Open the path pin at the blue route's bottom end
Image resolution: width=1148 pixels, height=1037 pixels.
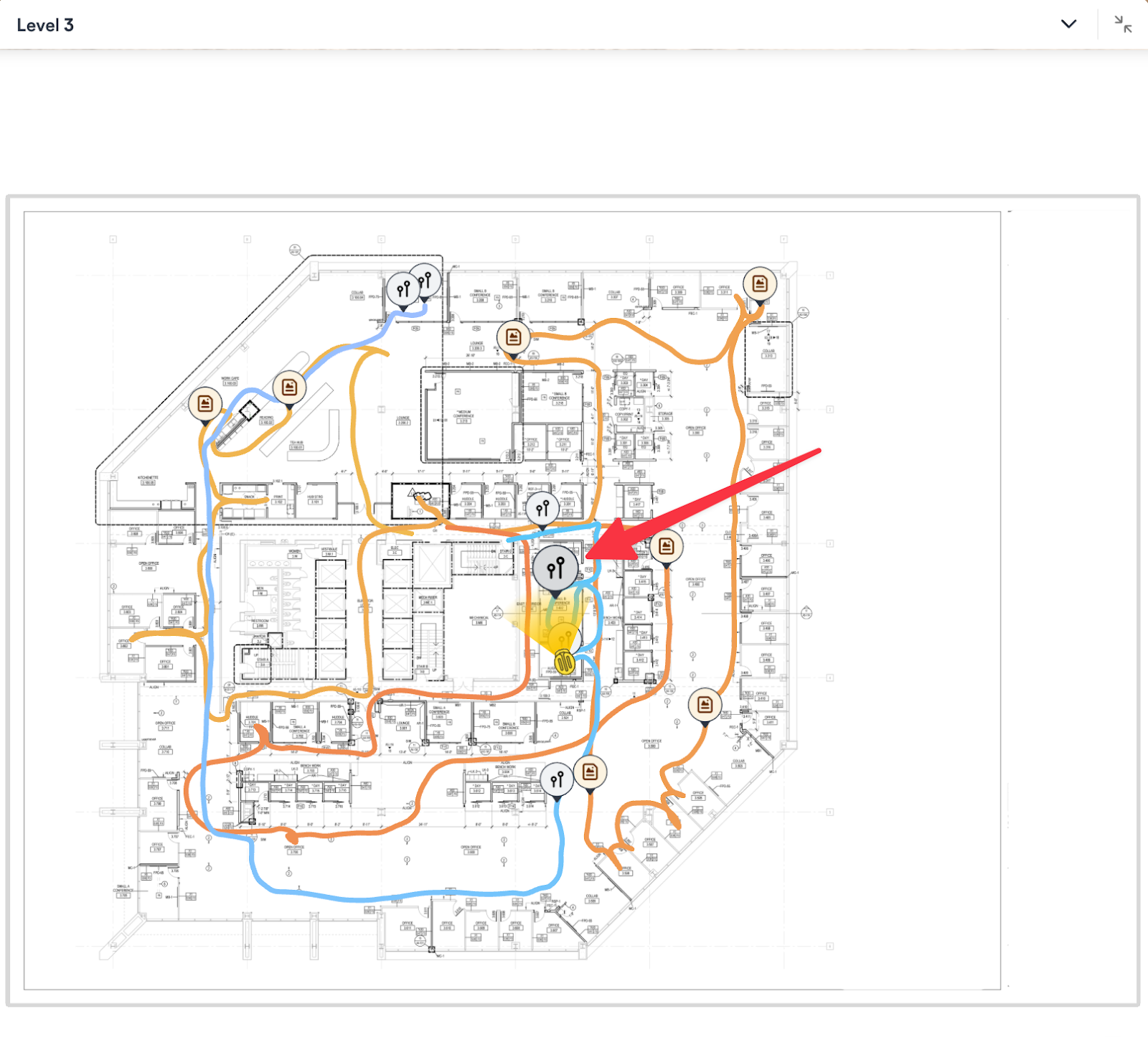pos(557,779)
